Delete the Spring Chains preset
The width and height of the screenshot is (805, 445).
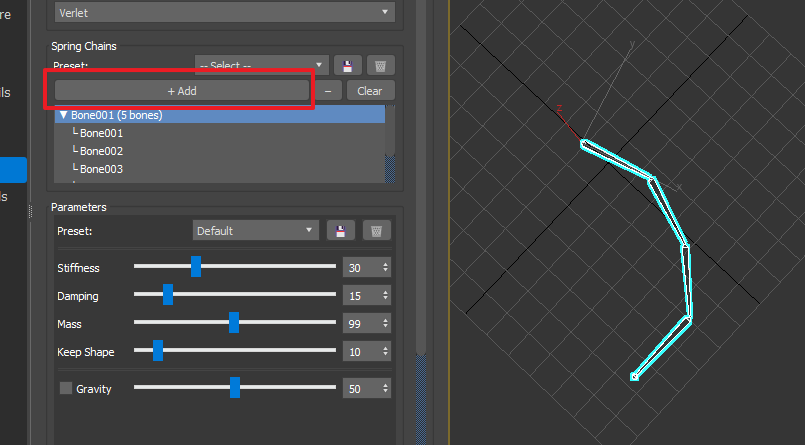point(380,66)
